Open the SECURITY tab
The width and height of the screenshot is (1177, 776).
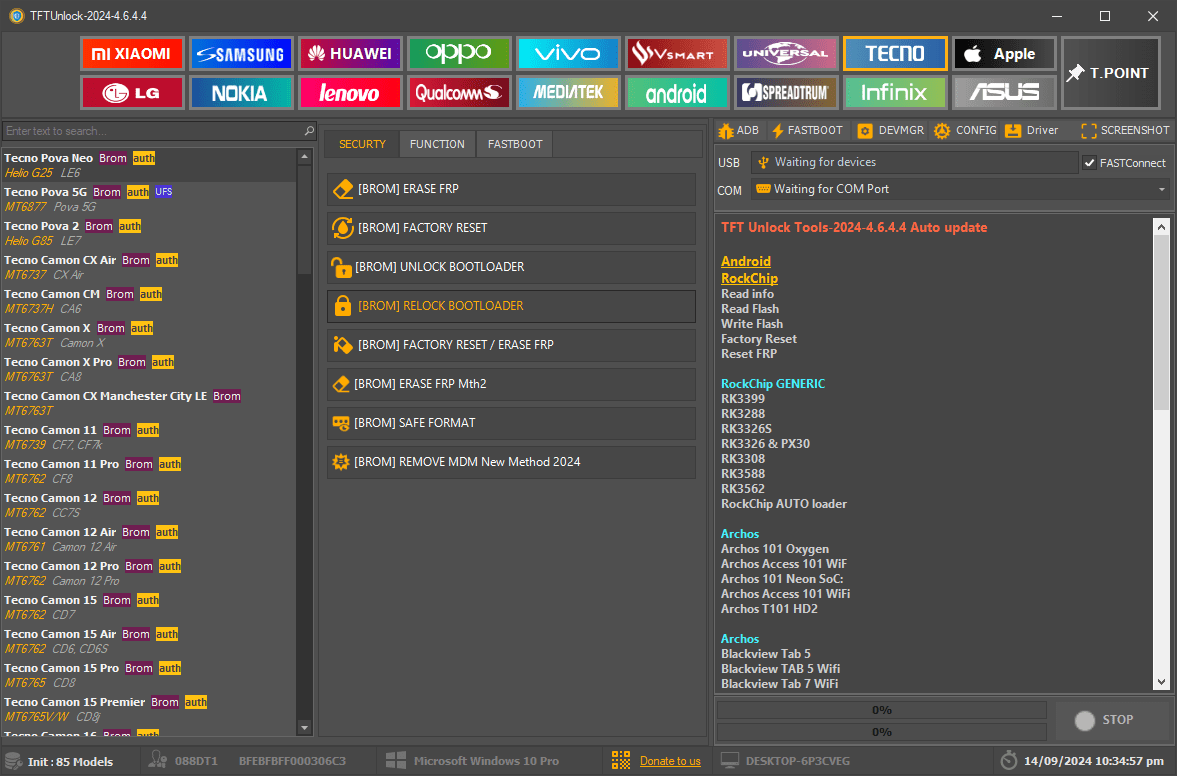coord(361,143)
